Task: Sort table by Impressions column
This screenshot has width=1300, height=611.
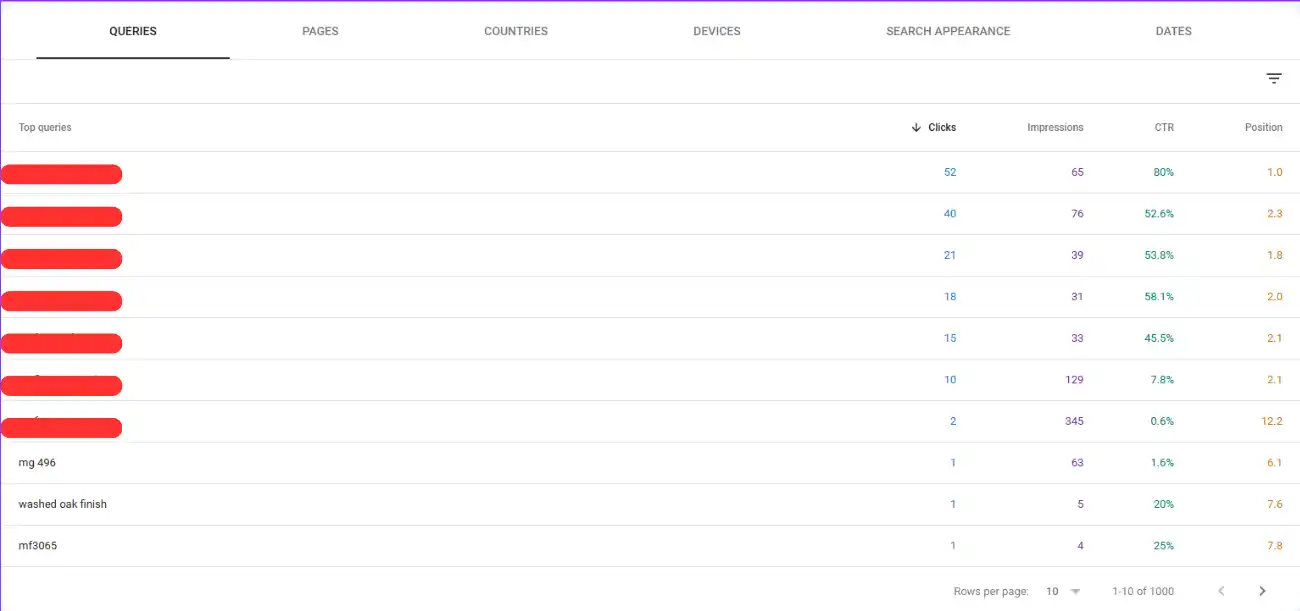Action: pyautogui.click(x=1054, y=128)
